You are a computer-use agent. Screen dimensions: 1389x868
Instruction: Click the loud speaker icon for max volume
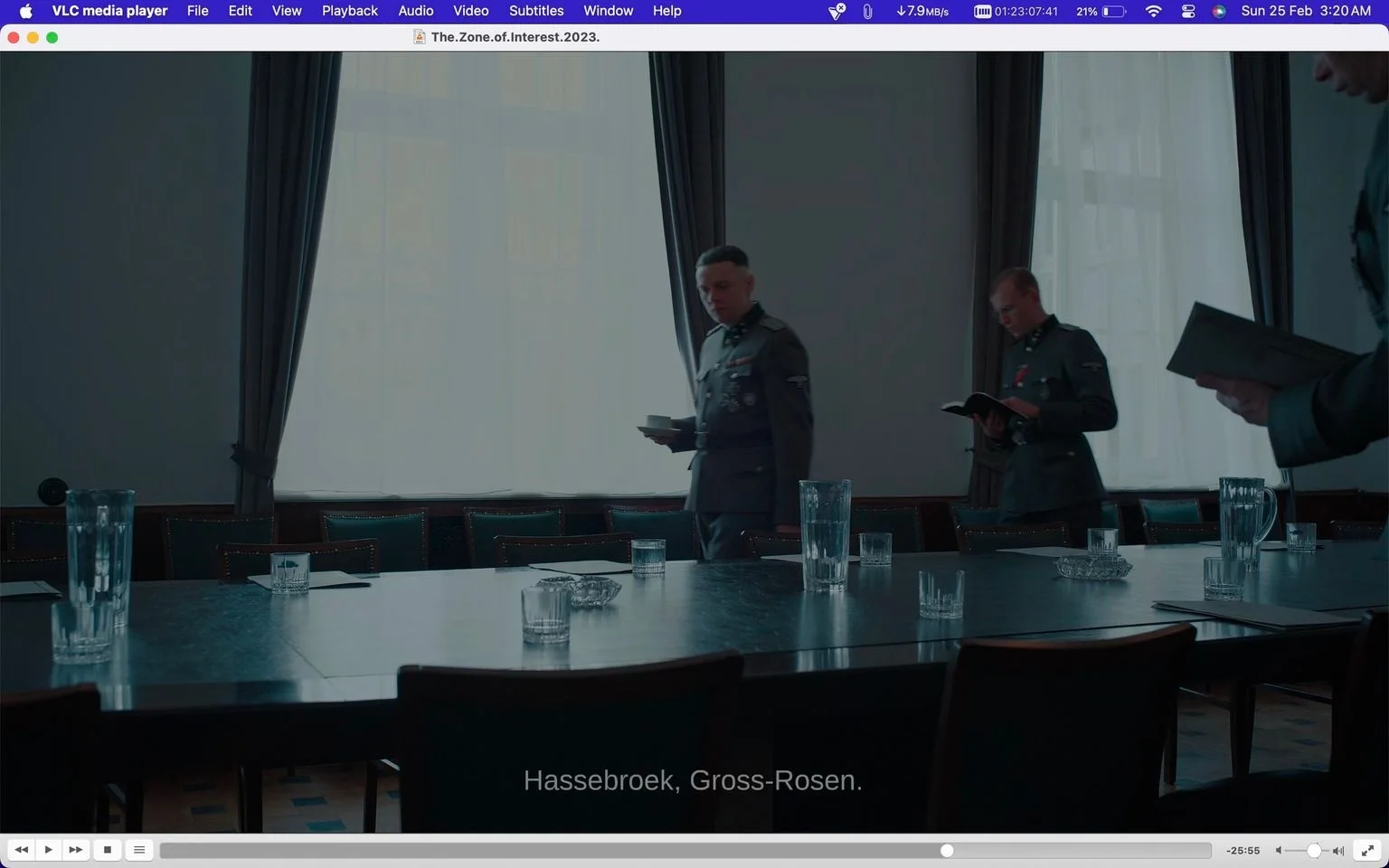click(1338, 851)
